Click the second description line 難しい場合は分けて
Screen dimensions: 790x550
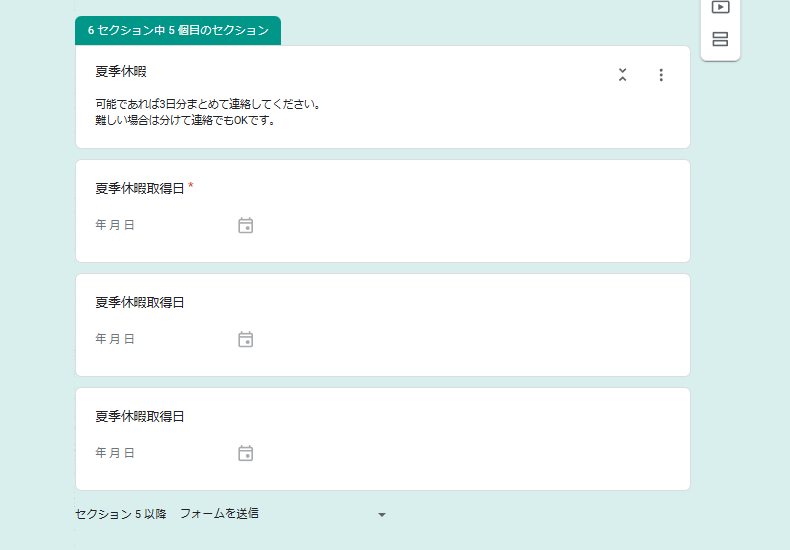[185, 120]
